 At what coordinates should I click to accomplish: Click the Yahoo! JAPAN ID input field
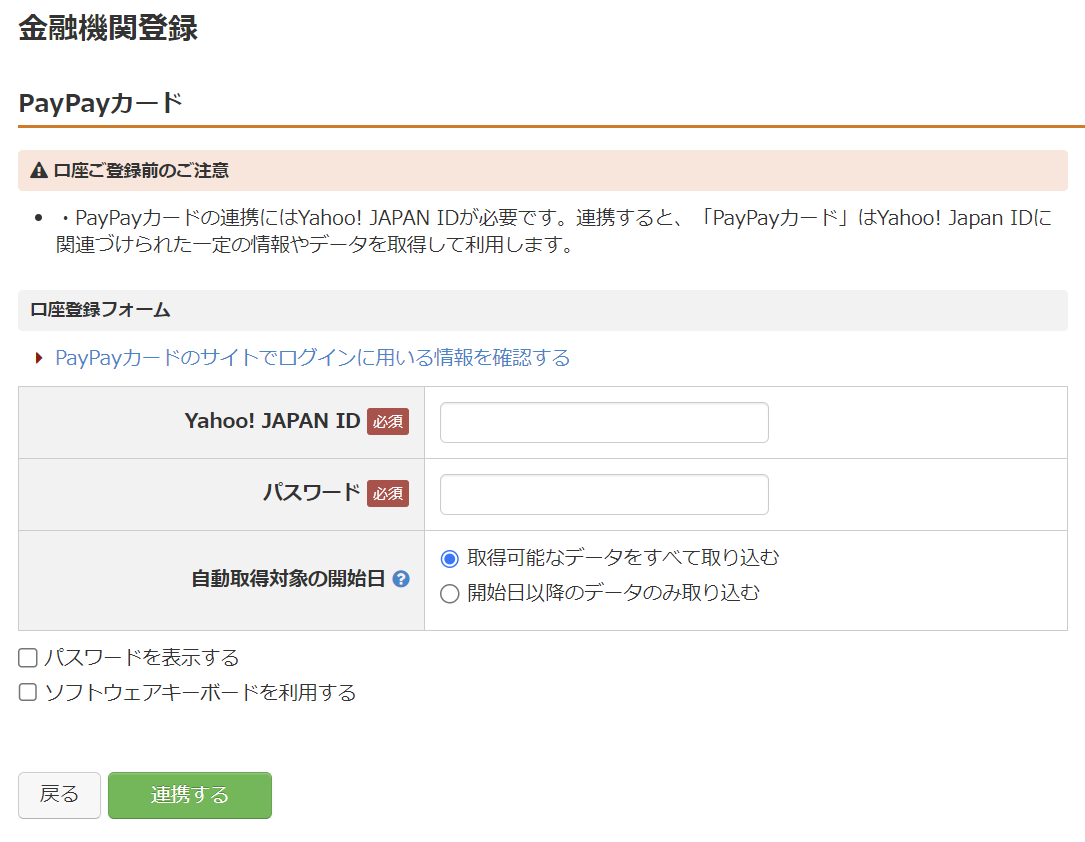(x=603, y=422)
